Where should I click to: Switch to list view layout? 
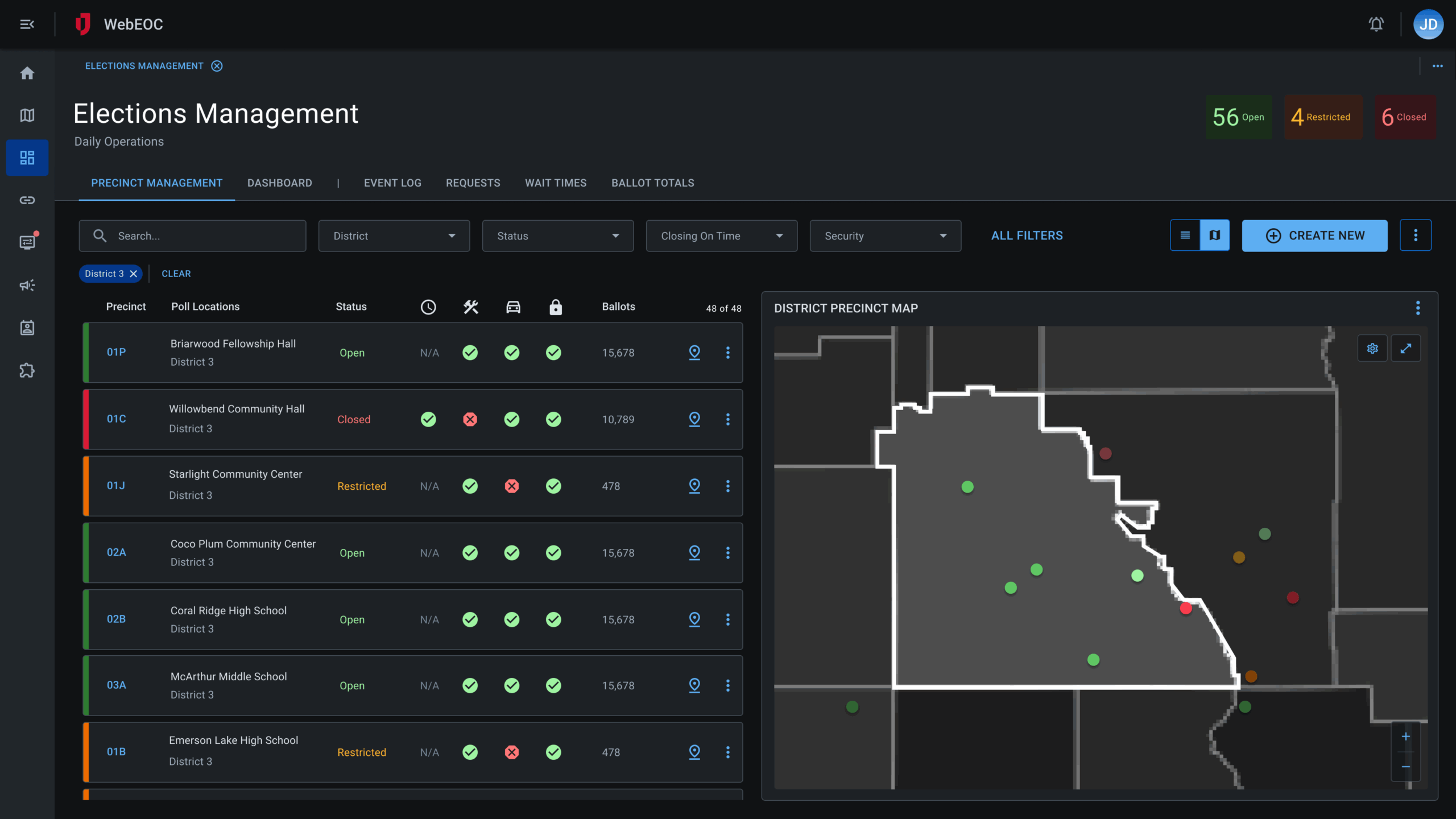pos(1185,235)
